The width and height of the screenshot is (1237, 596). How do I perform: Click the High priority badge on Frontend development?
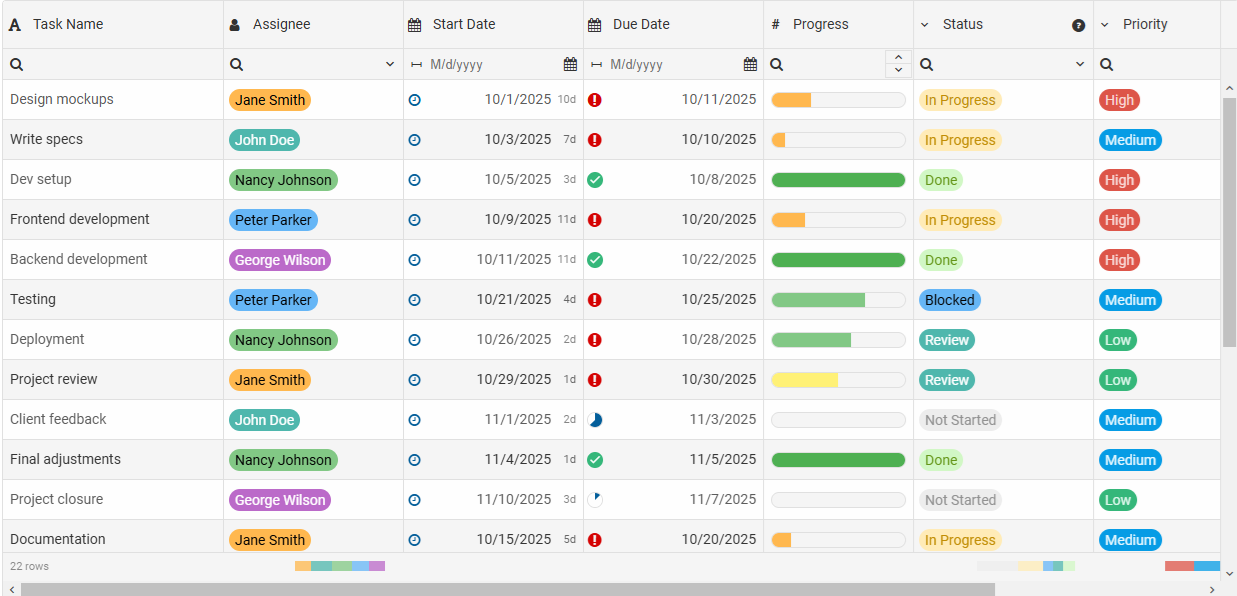(1119, 220)
